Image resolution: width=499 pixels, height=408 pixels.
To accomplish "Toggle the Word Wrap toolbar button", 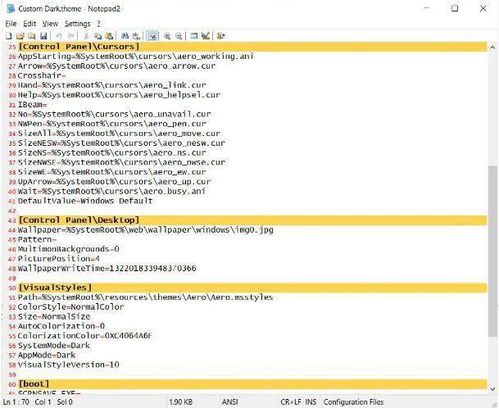I will (152, 36).
